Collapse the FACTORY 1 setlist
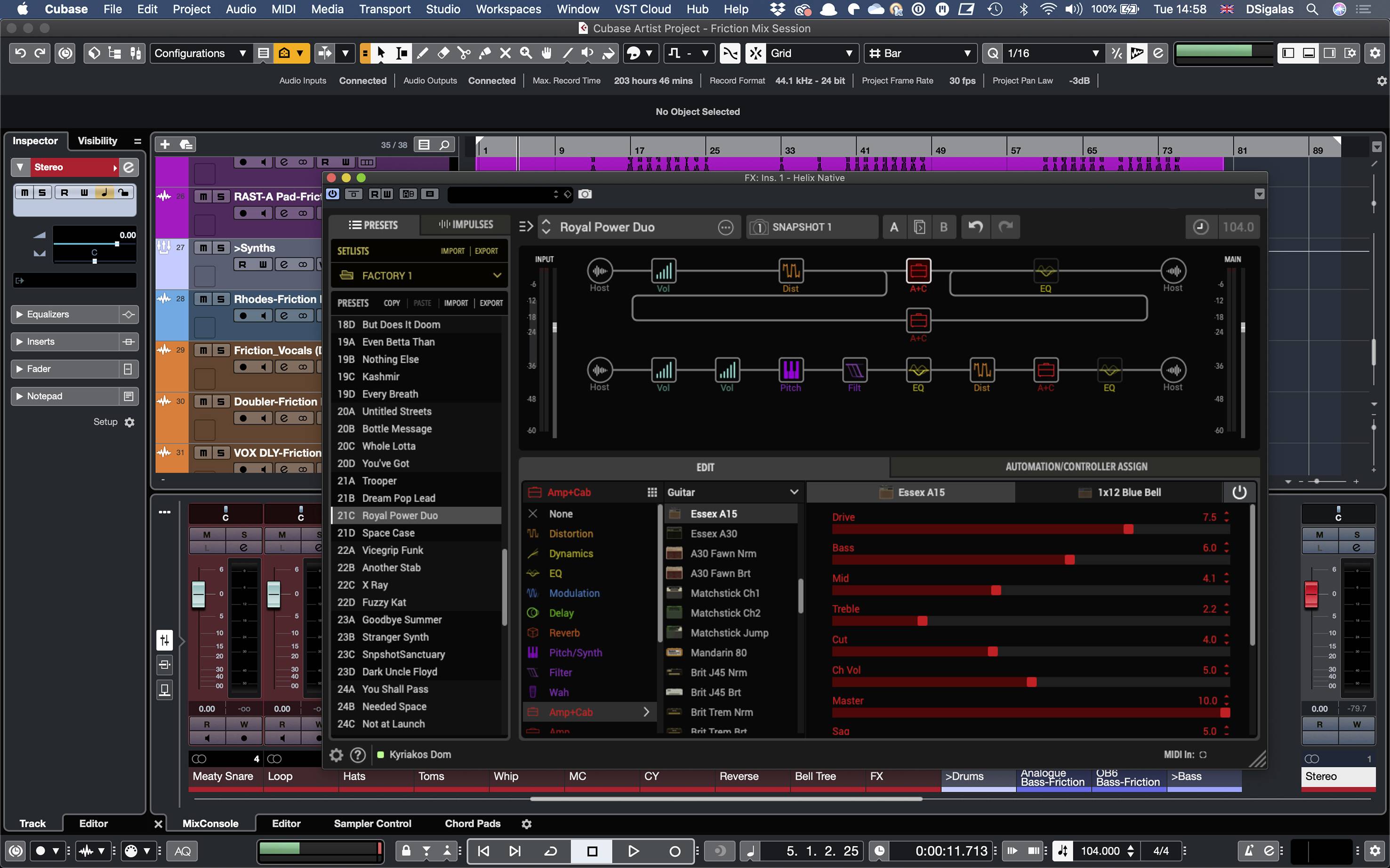This screenshot has height=868, width=1390. tap(496, 275)
